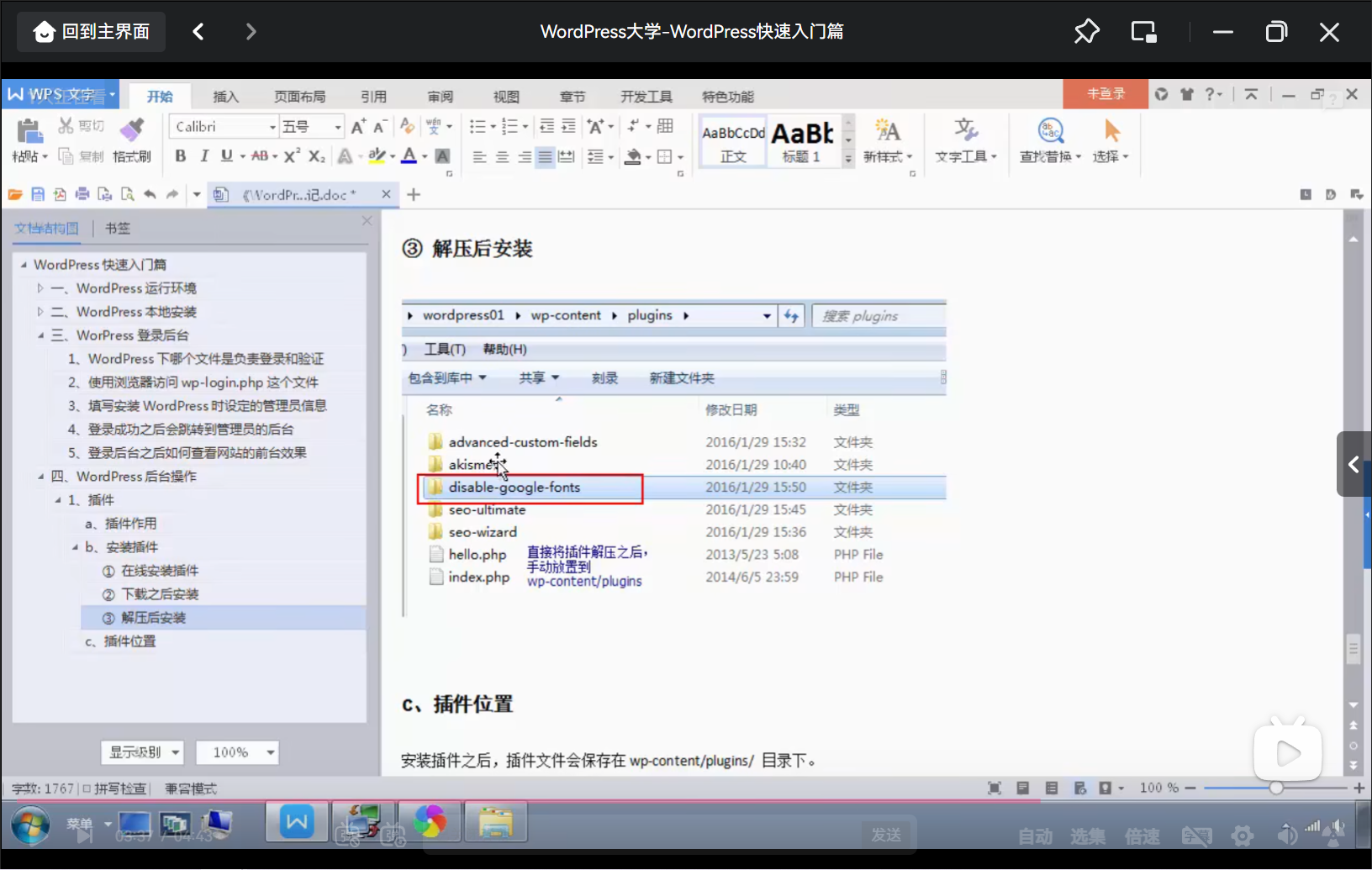Switch to the 书签 bookmarks pane tab
The image size is (1372, 870).
tap(118, 228)
